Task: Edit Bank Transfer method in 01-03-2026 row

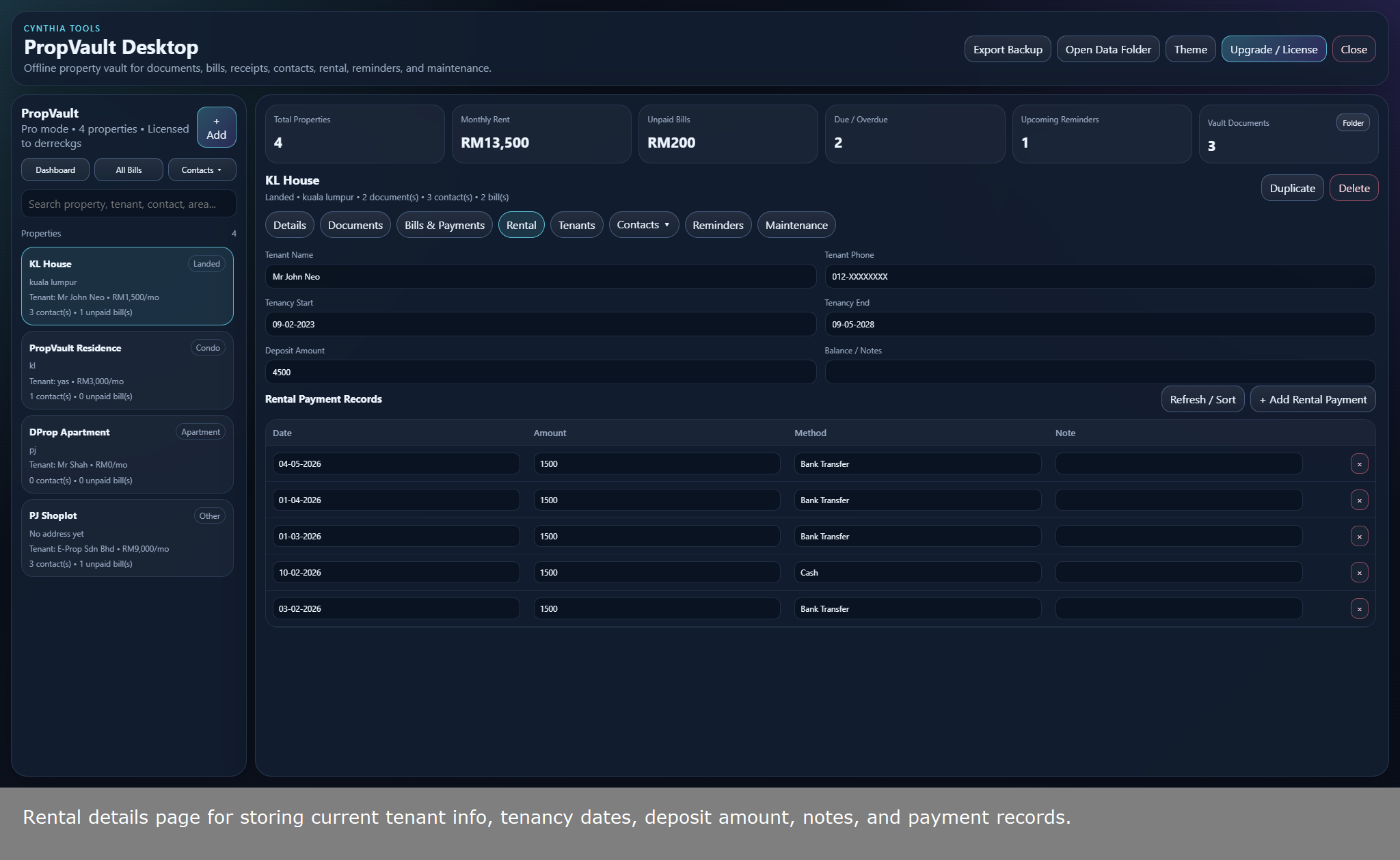Action: click(917, 536)
